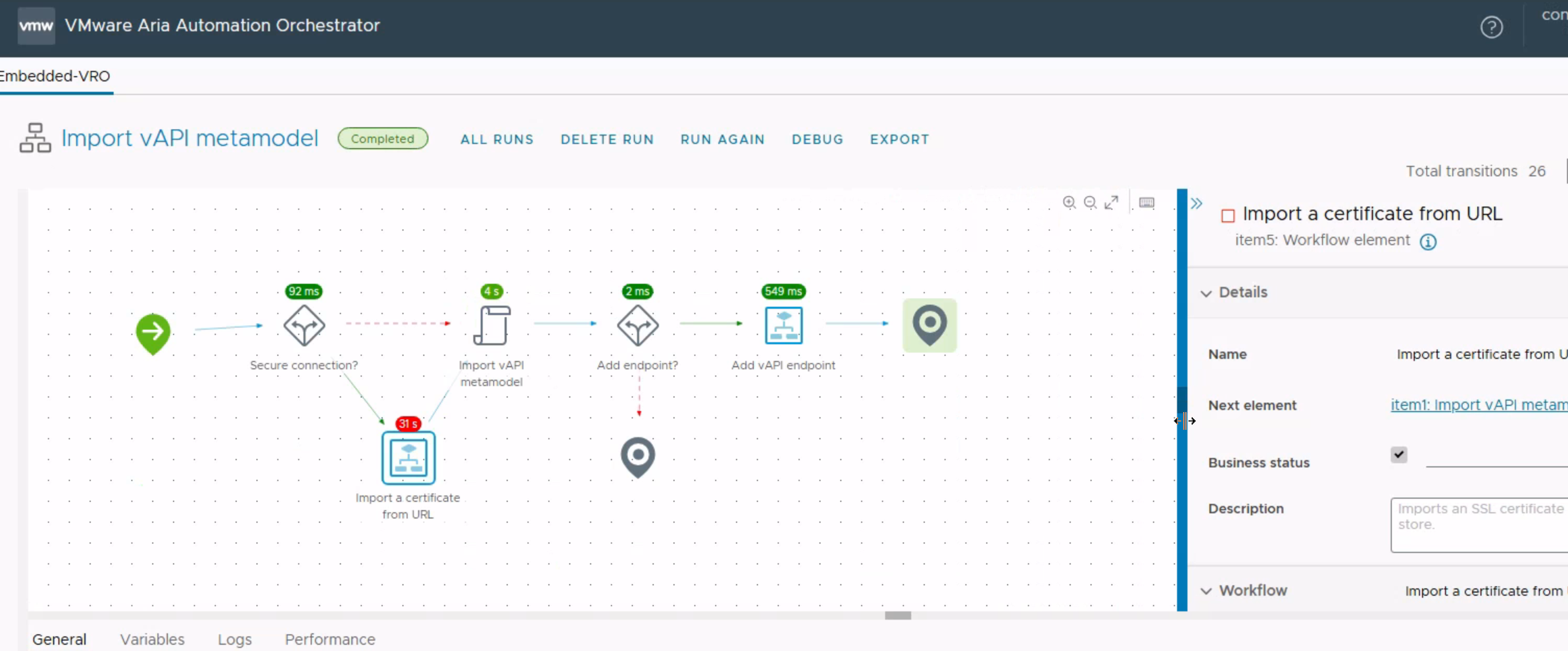Click the VMware logo icon
This screenshot has height=651, width=1568.
pyautogui.click(x=36, y=26)
